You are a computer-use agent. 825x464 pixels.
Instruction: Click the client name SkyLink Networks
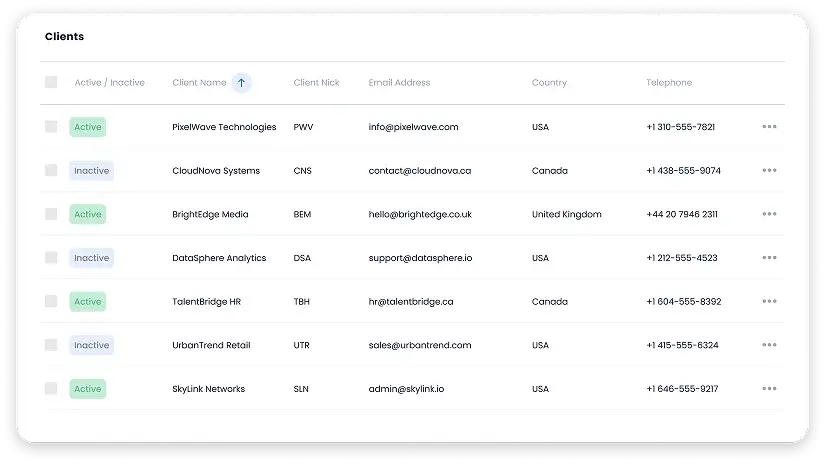coord(209,389)
